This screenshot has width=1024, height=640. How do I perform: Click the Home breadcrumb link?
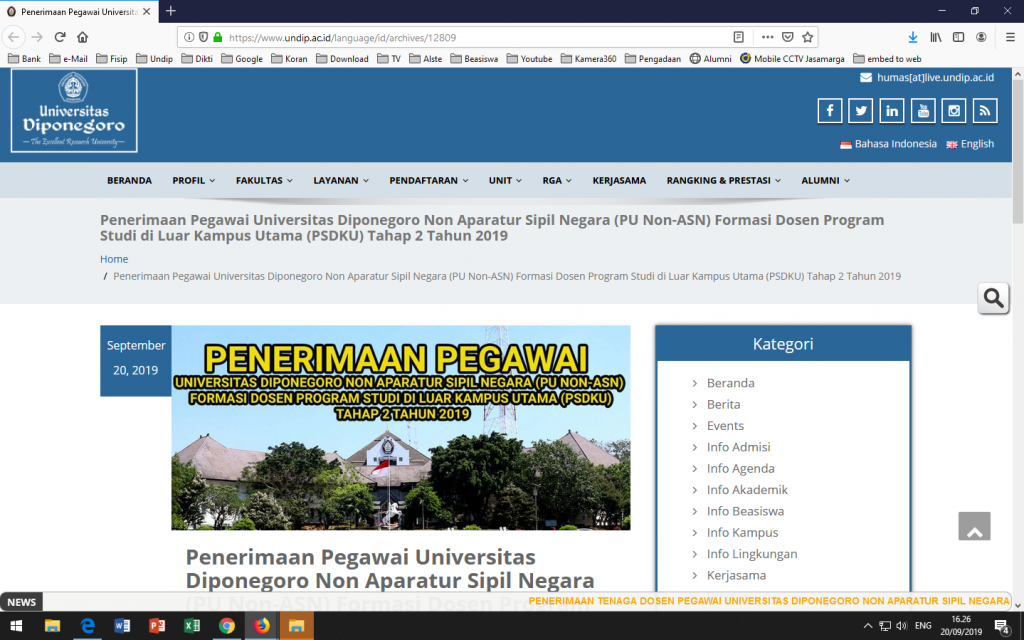pos(114,259)
